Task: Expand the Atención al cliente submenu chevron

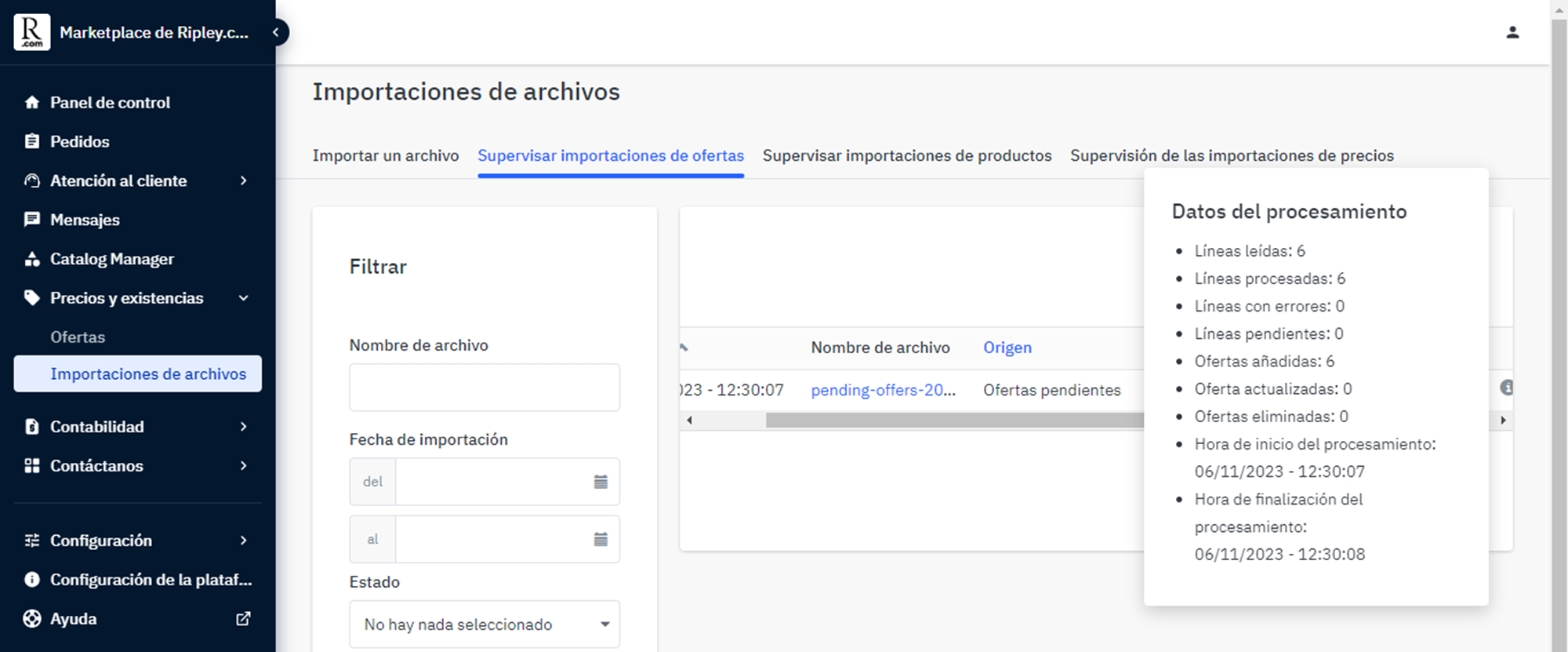Action: pos(244,180)
